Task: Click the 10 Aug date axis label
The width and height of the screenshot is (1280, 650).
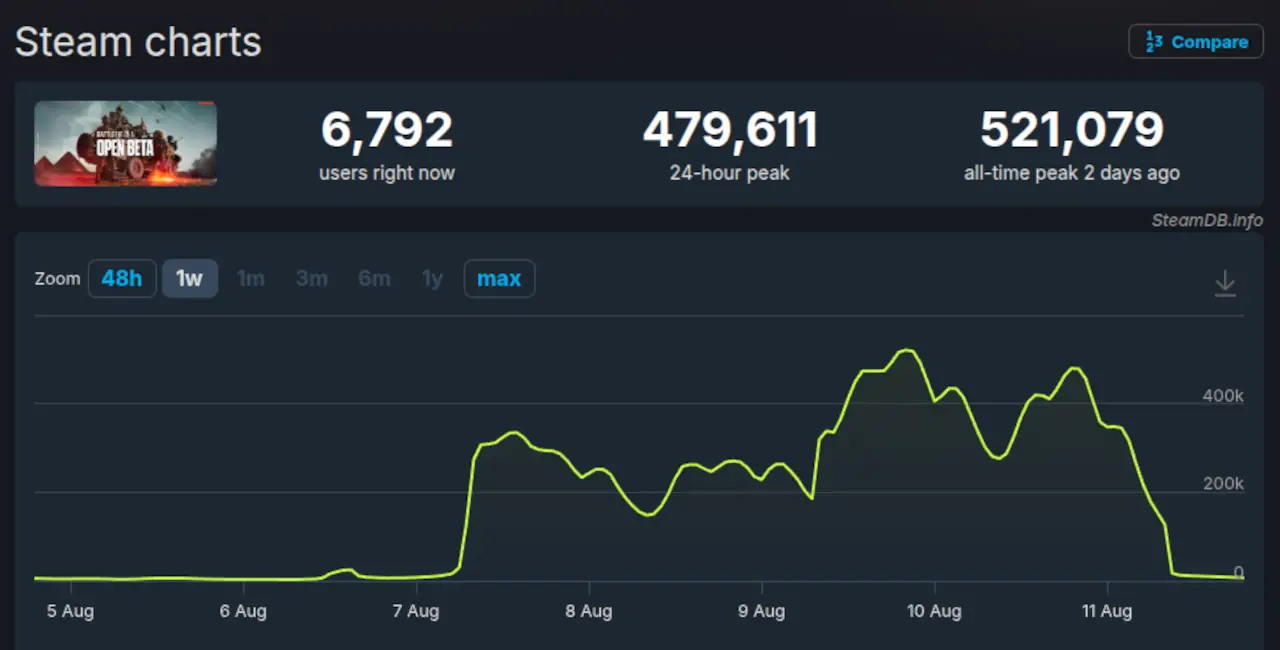Action: (x=934, y=611)
